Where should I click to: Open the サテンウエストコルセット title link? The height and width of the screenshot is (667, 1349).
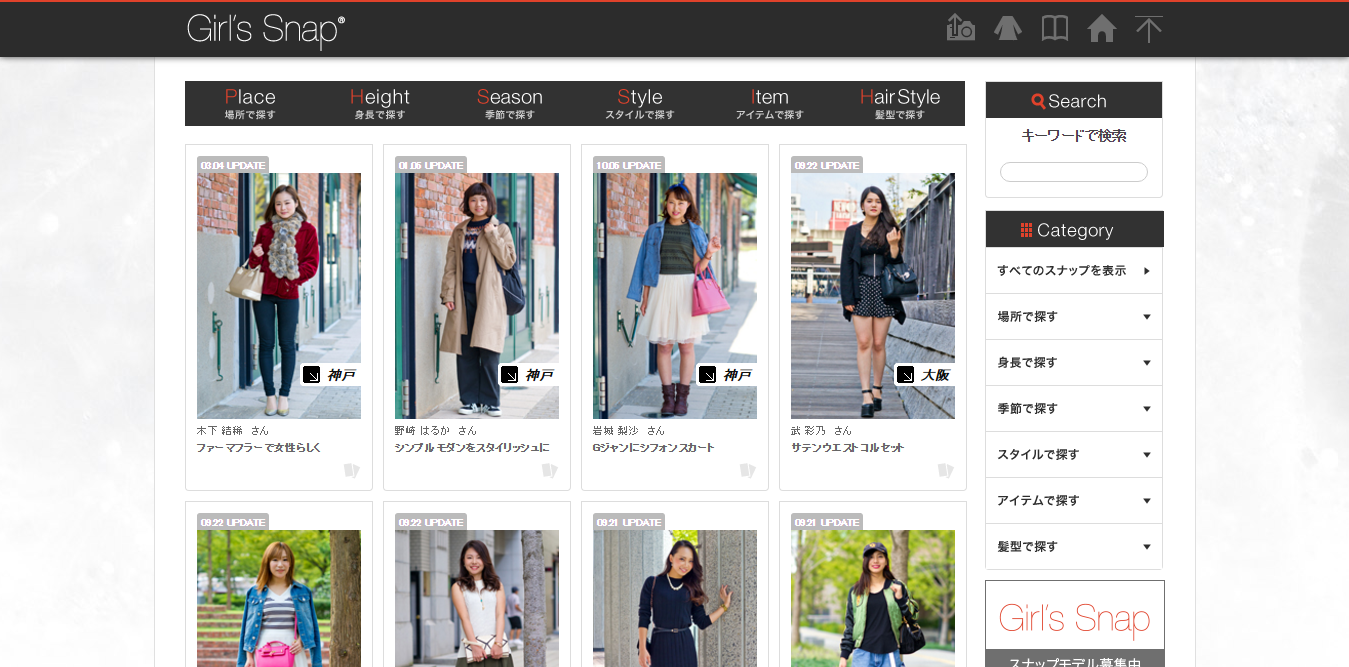click(x=847, y=448)
